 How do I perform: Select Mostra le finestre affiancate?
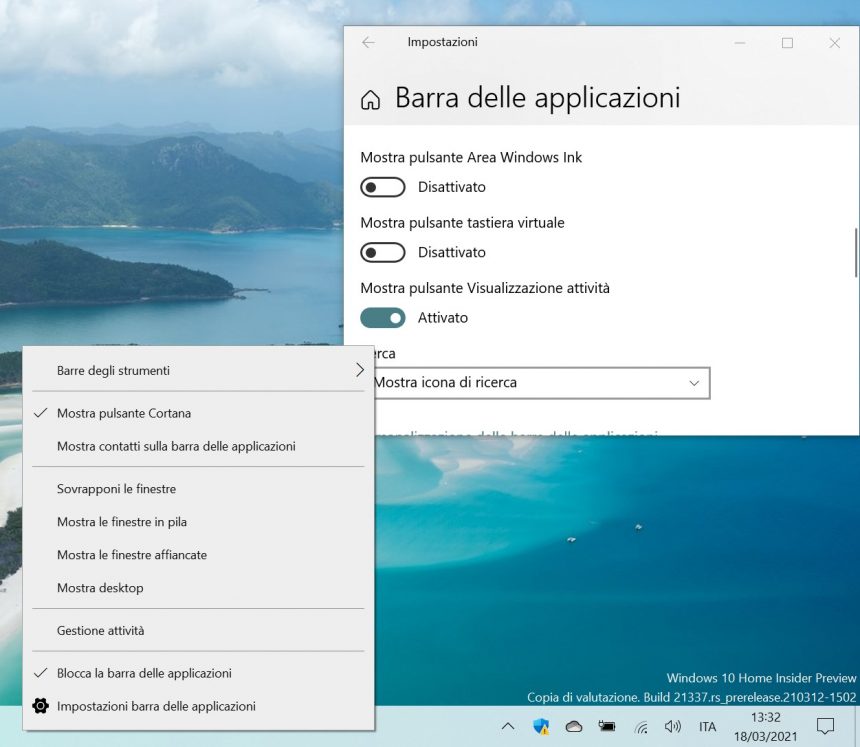[199, 554]
